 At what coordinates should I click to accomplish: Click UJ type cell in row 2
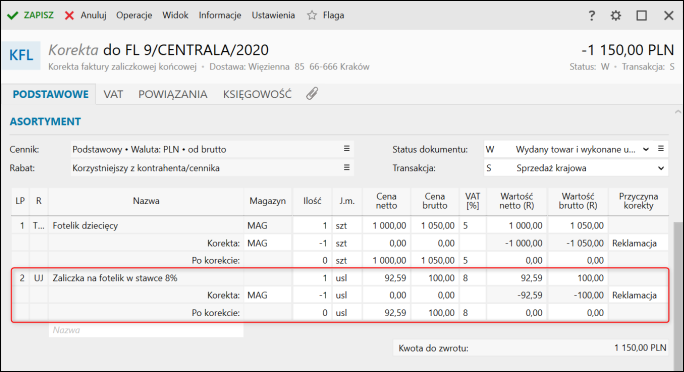(x=38, y=278)
